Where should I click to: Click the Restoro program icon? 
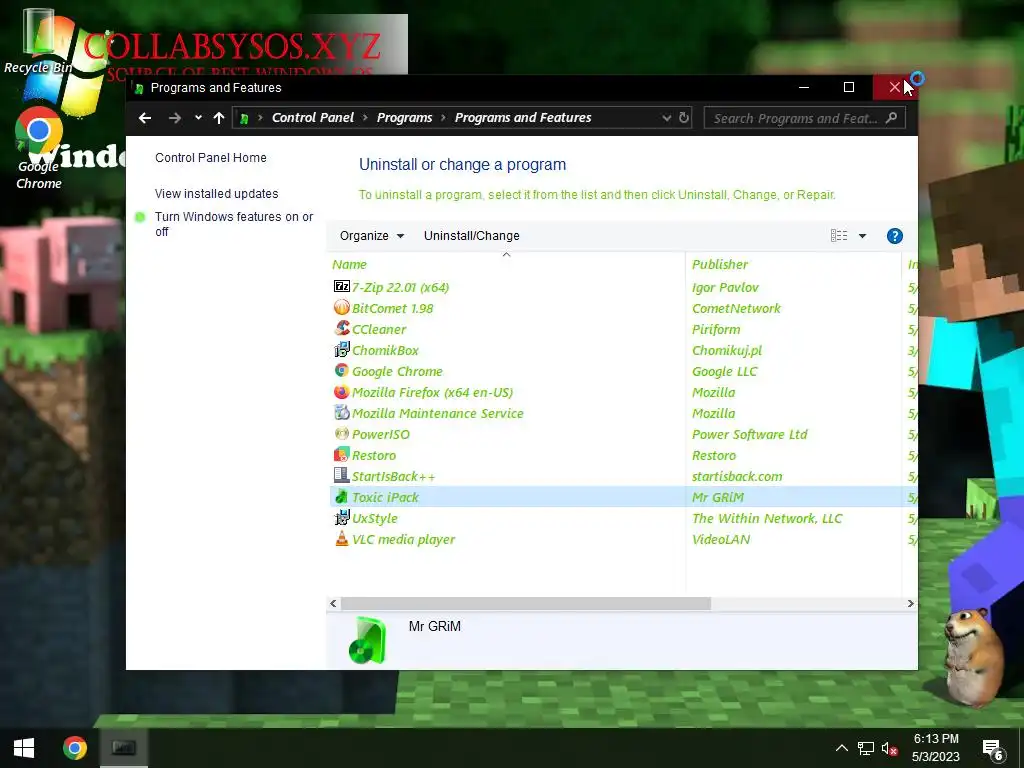coord(342,454)
